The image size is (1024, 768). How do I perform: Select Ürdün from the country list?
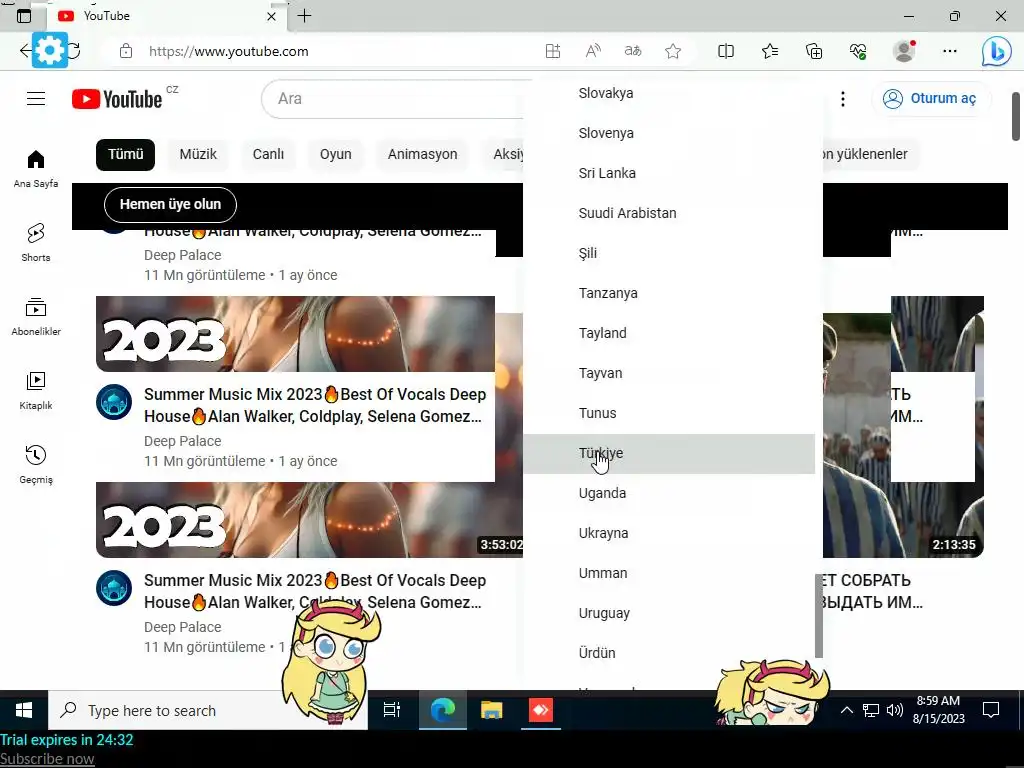[669, 653]
